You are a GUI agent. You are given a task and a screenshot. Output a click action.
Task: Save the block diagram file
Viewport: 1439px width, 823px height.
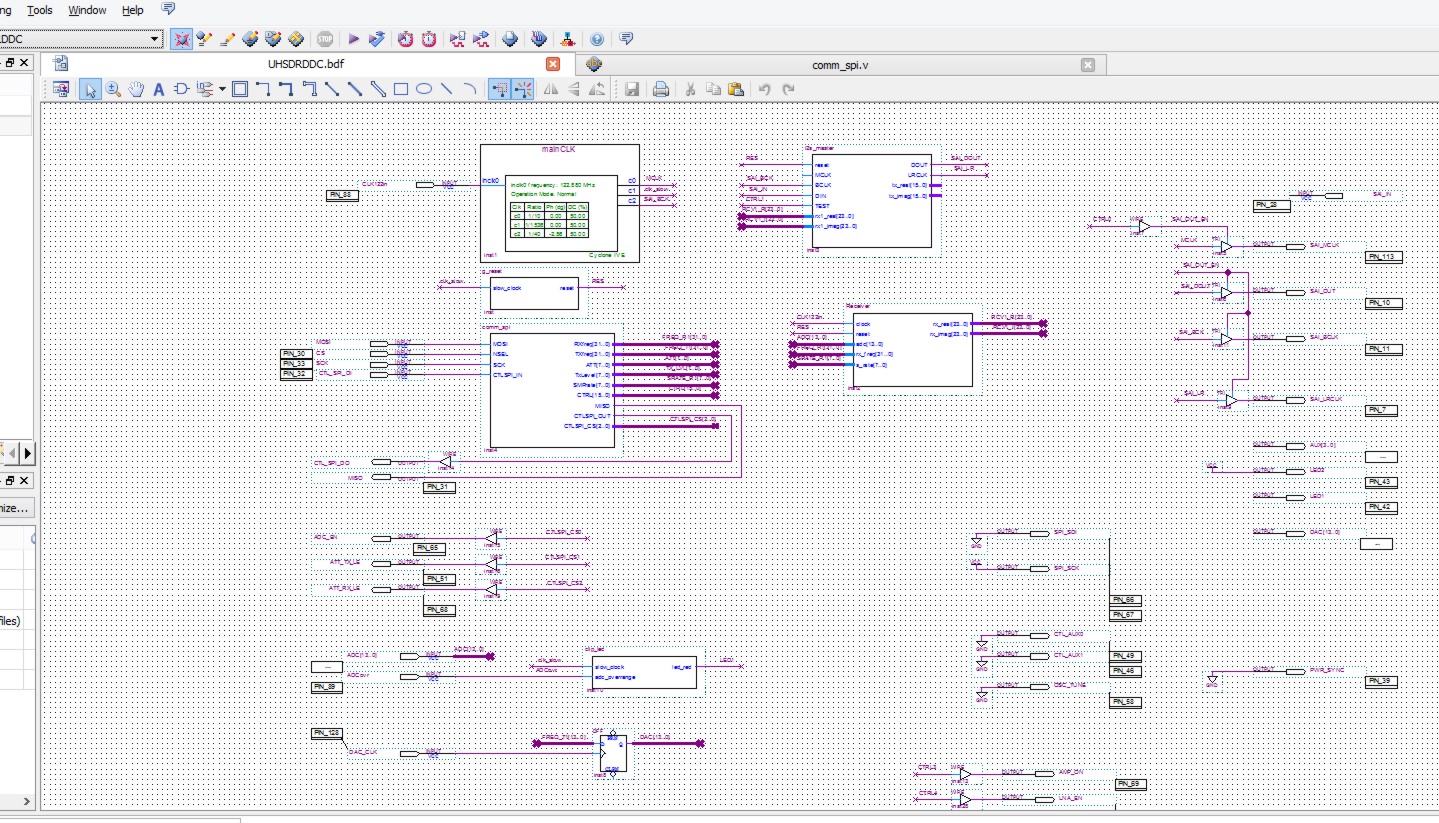pyautogui.click(x=632, y=90)
